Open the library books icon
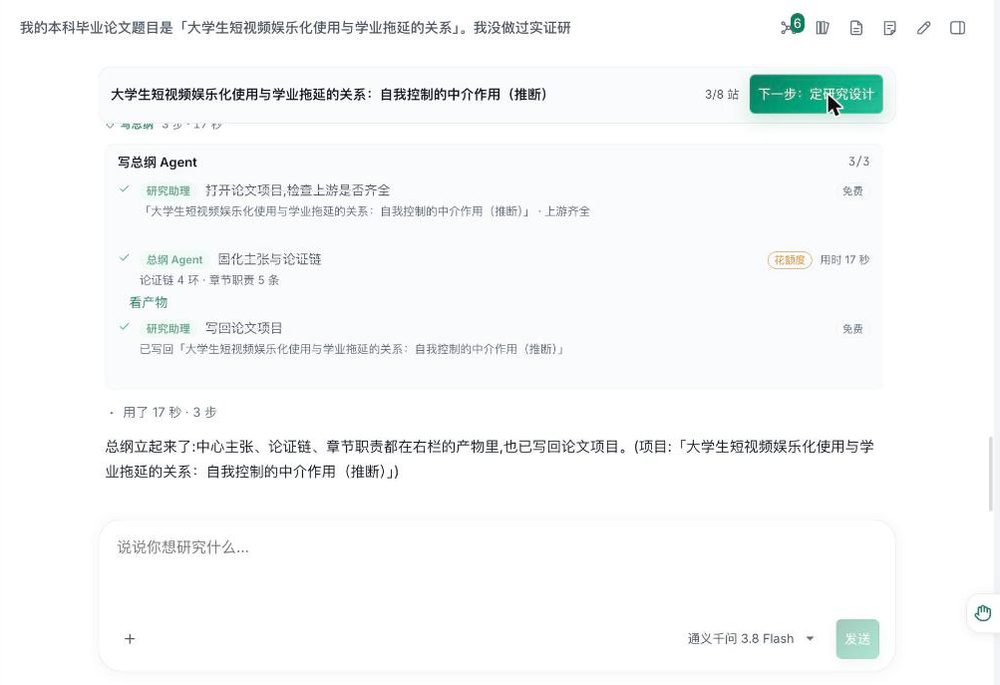Image resolution: width=1000 pixels, height=685 pixels. [823, 27]
